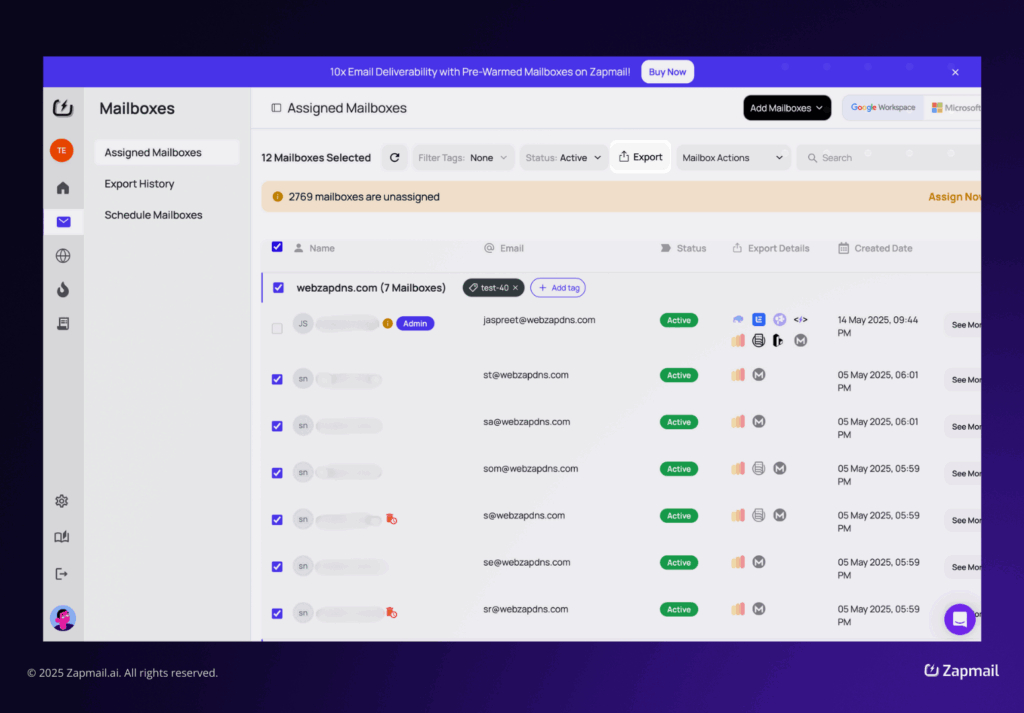This screenshot has width=1024, height=713.
Task: Open the code integration icon on jaspreet's row
Action: (x=800, y=319)
